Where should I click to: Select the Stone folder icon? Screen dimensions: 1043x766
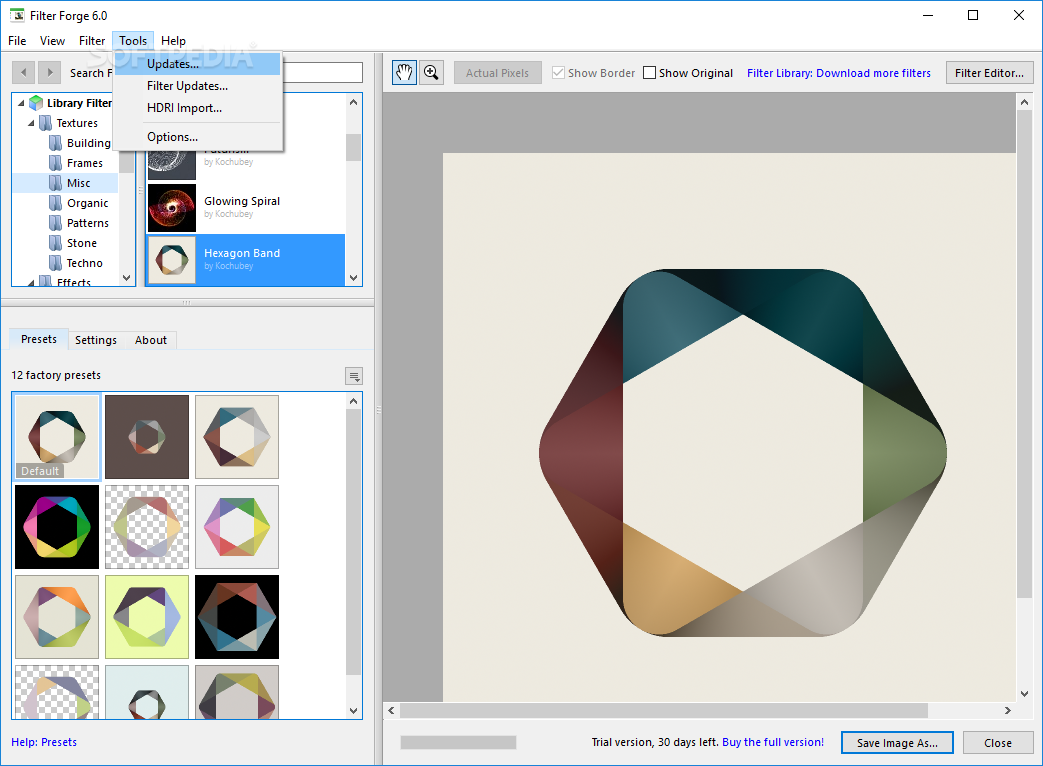[x=57, y=243]
